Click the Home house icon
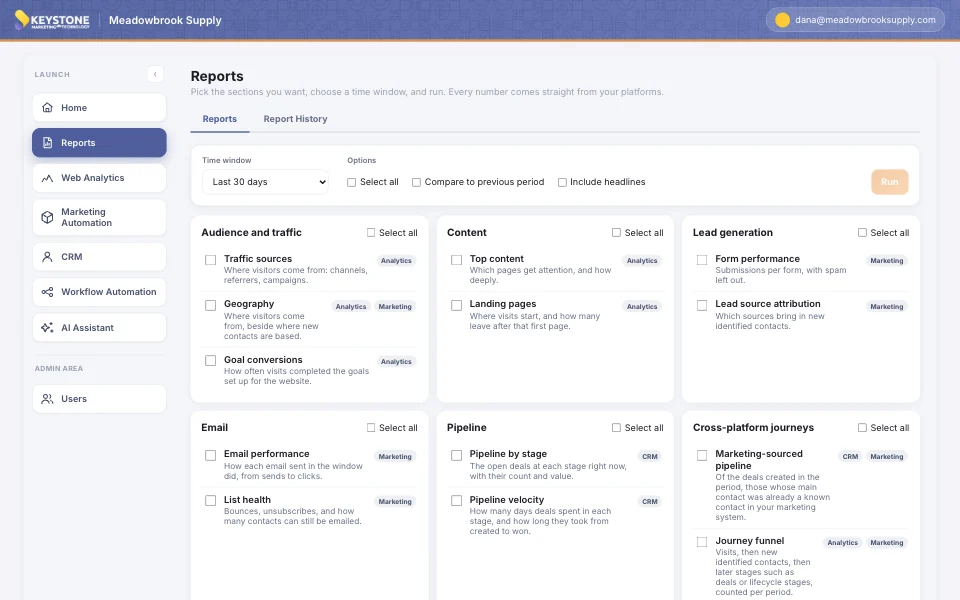Image resolution: width=960 pixels, height=600 pixels. pyautogui.click(x=47, y=108)
